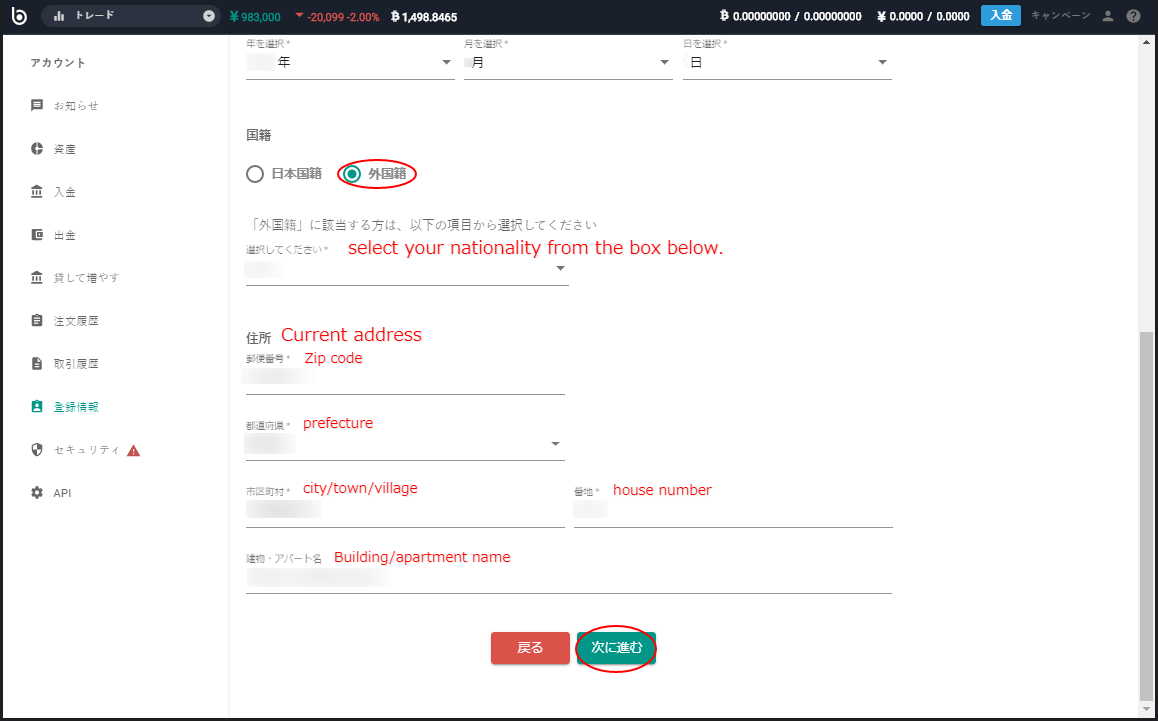Click the 郵便番号 zip code field

405,378
